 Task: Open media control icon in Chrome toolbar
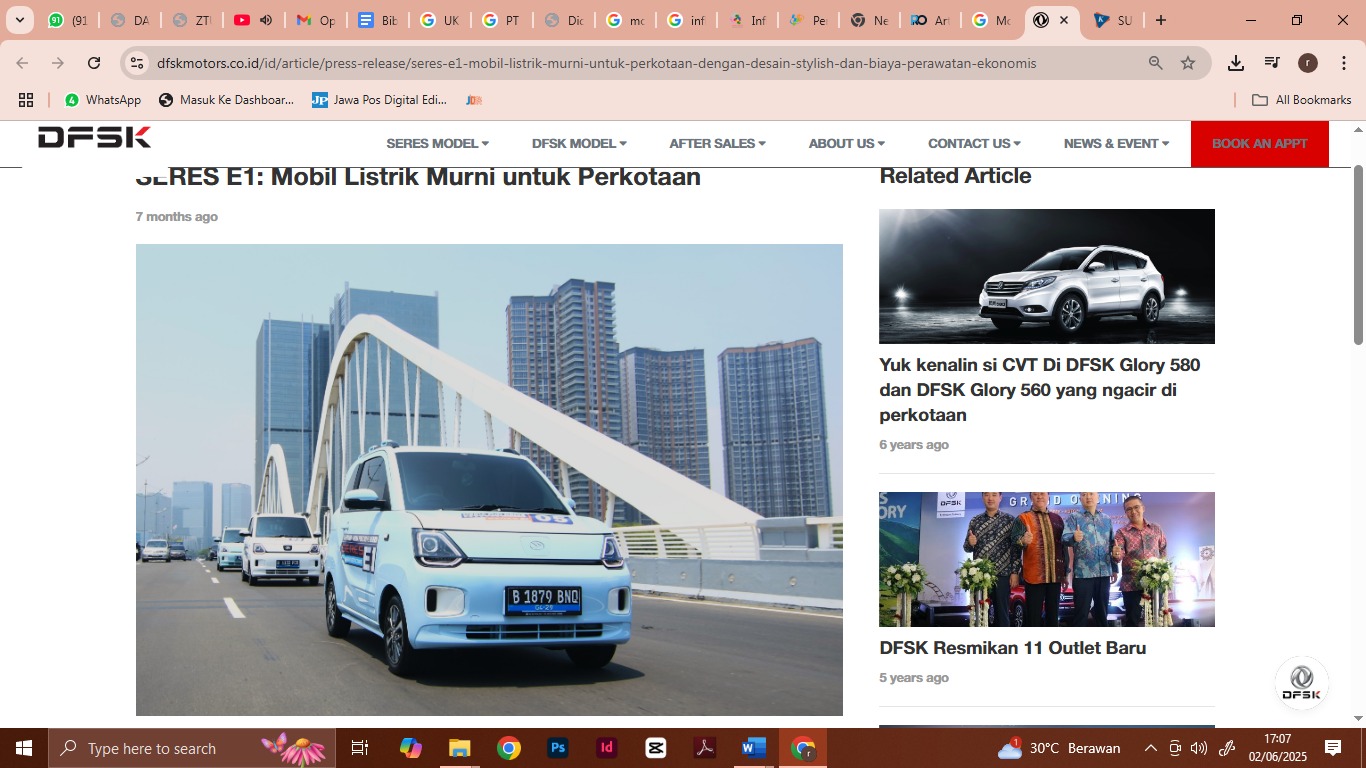click(1272, 63)
